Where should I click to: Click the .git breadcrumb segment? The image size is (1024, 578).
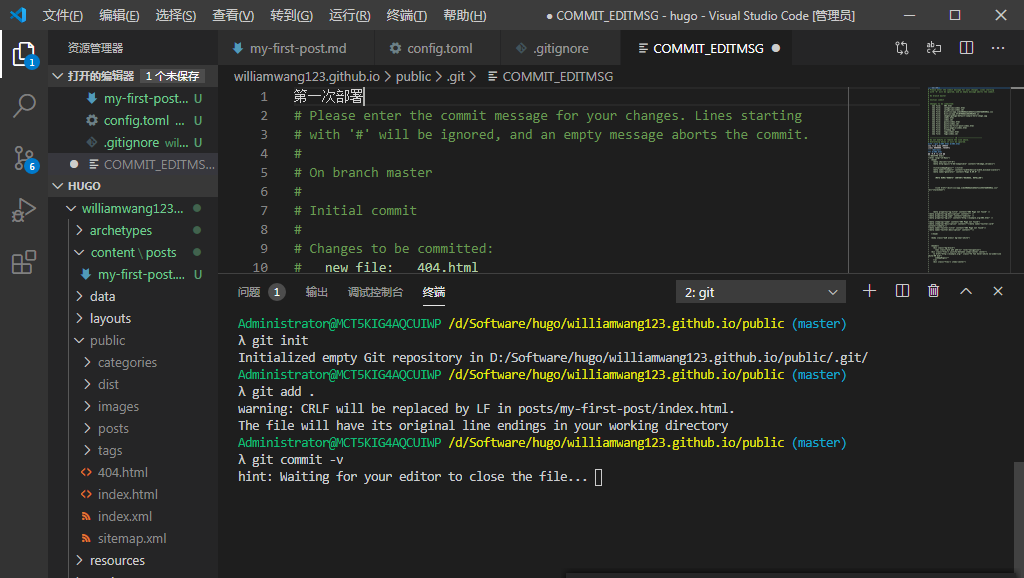tap(456, 76)
